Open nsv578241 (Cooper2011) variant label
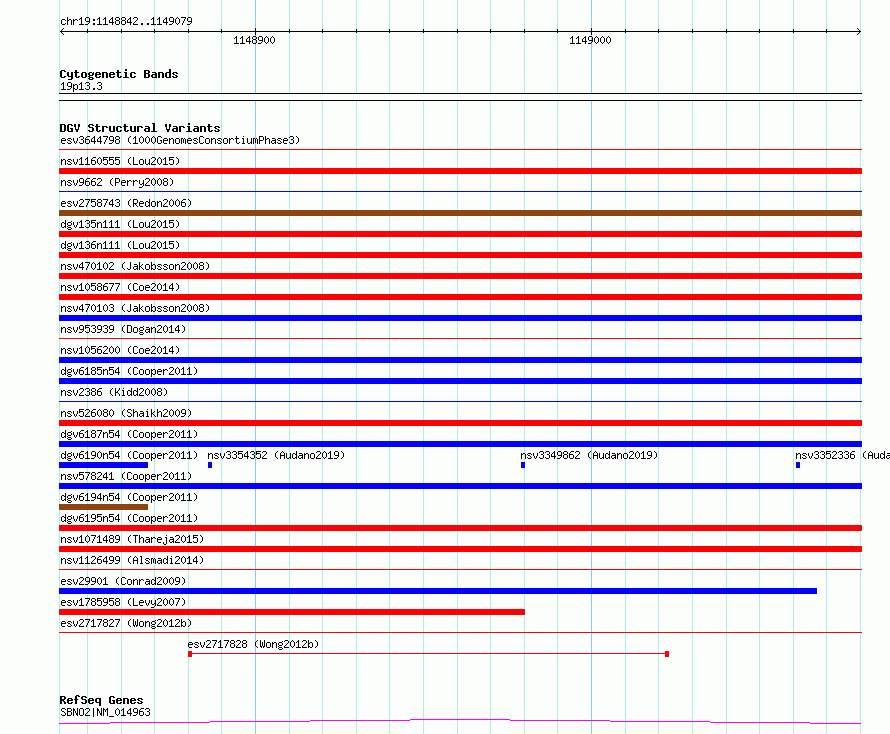890x734 pixels. coord(126,476)
